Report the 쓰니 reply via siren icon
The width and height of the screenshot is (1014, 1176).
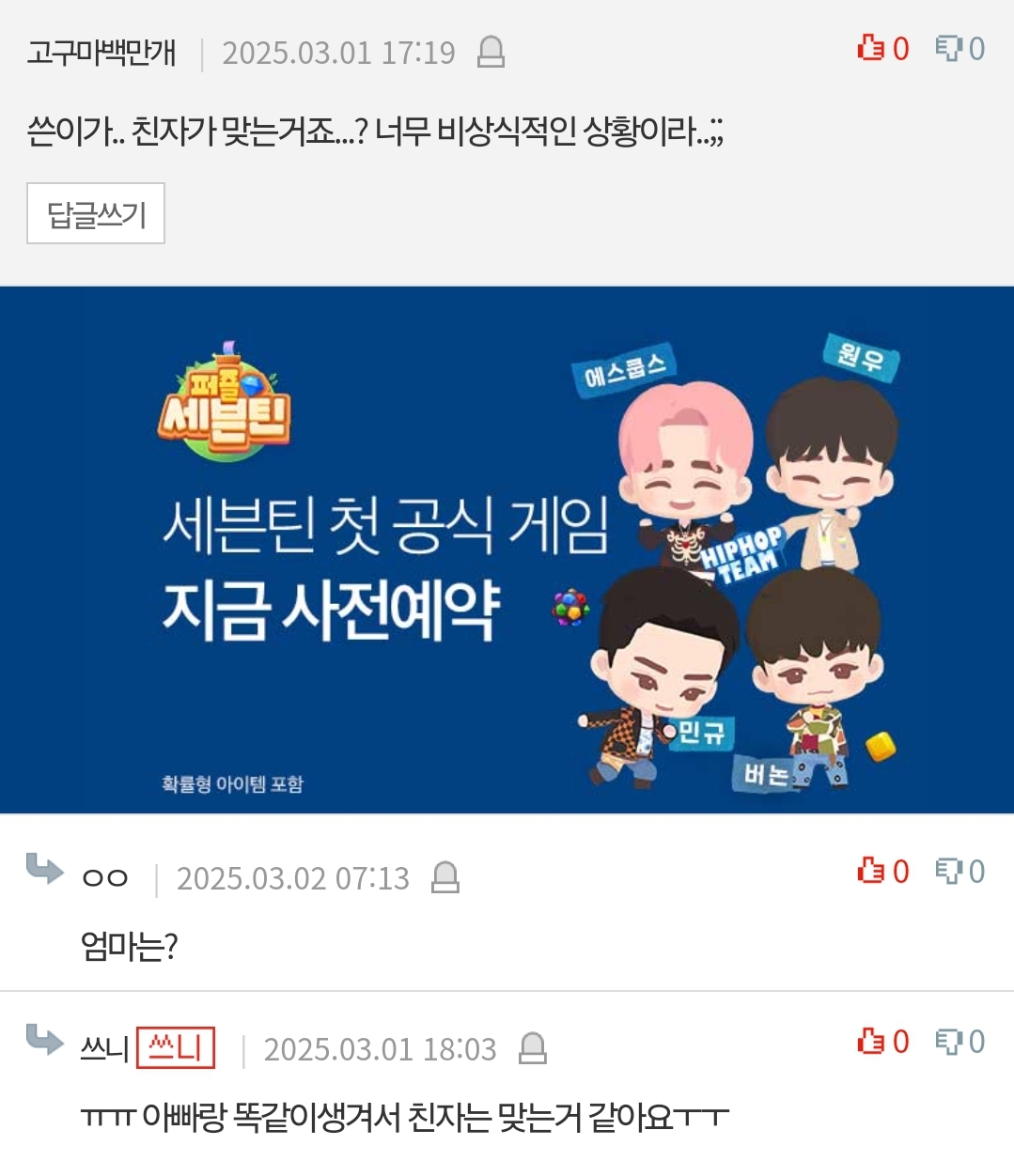533,1048
